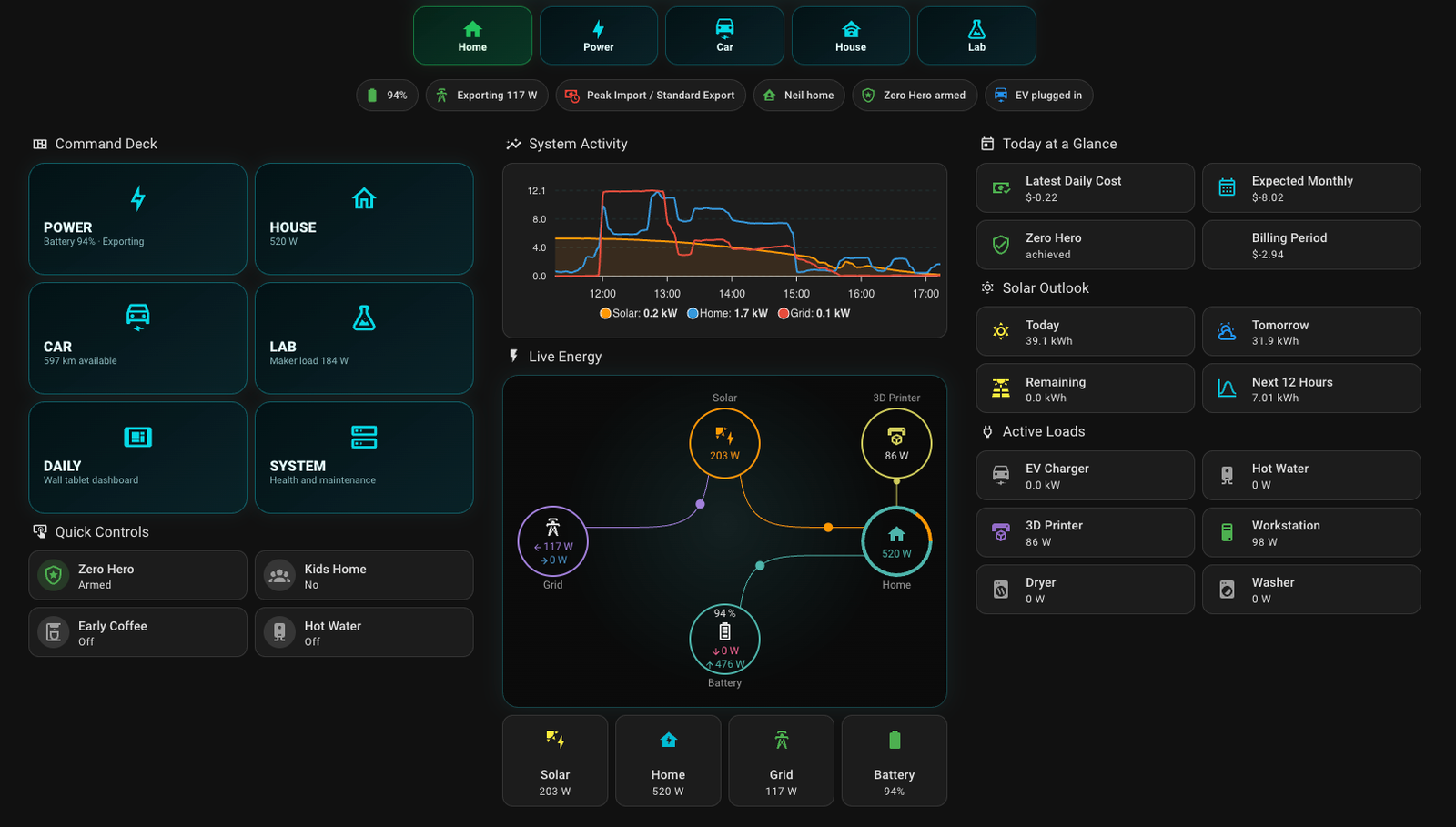Open Next 12 Hours forecast card
This screenshot has width=1456, height=827.
(1311, 388)
